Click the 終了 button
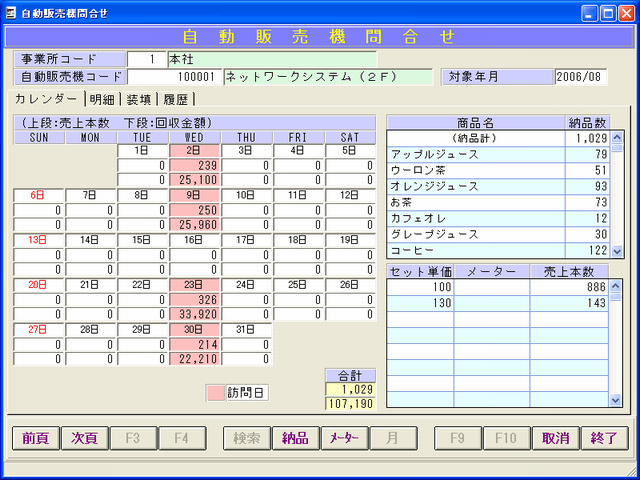 tap(604, 438)
